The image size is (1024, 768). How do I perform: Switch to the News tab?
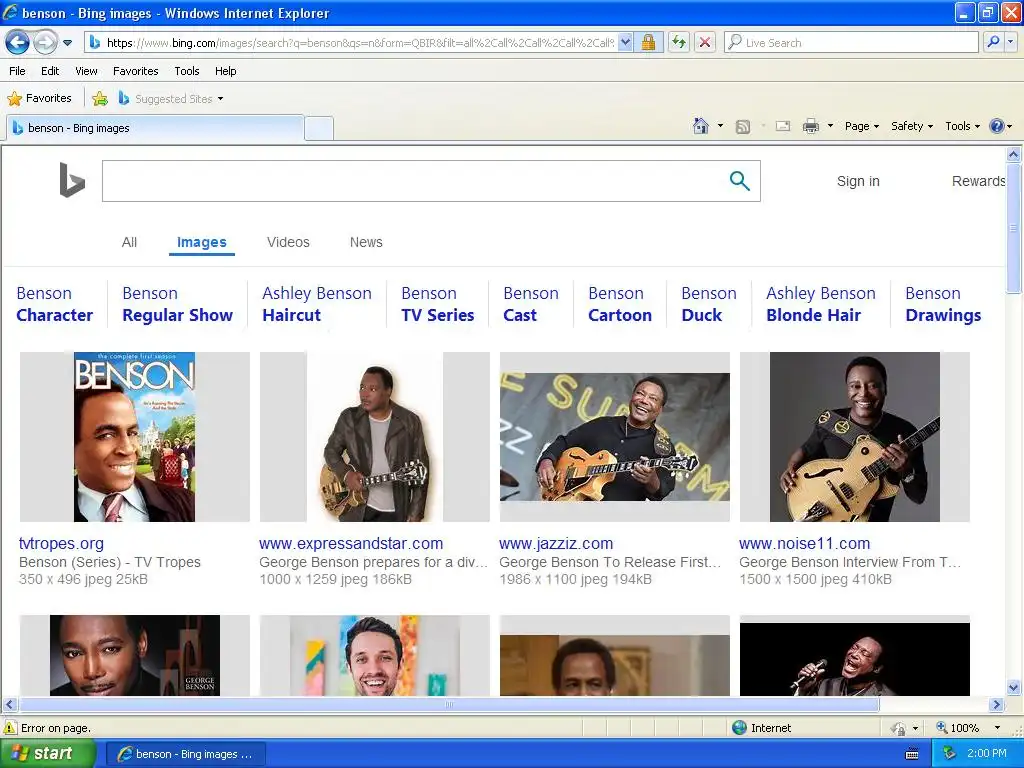(366, 242)
